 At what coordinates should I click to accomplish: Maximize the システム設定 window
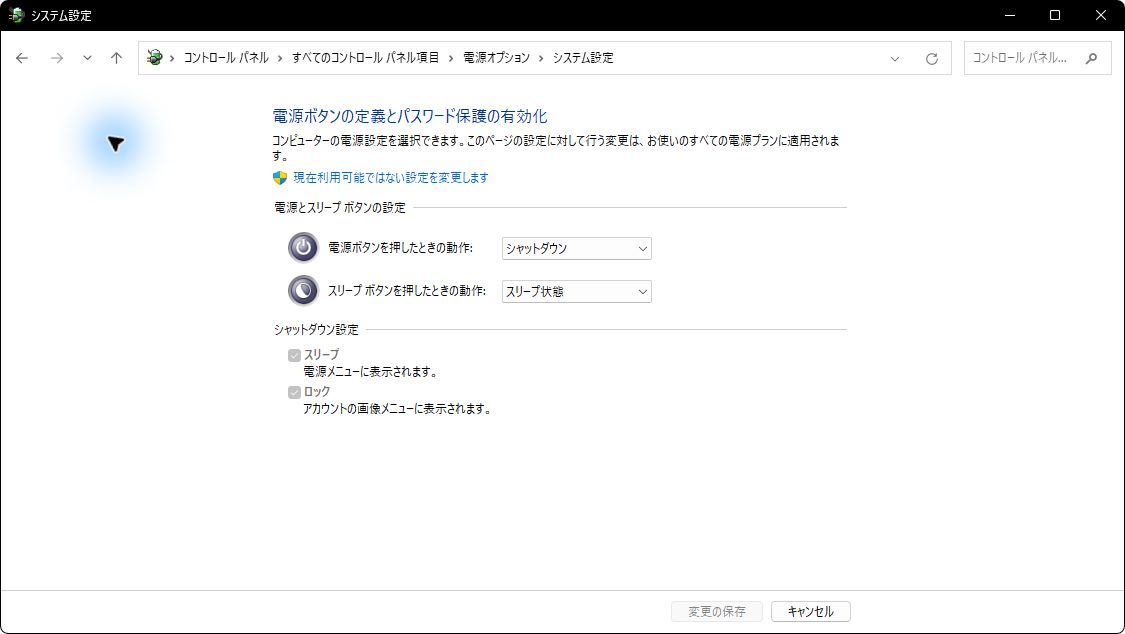coord(1055,15)
